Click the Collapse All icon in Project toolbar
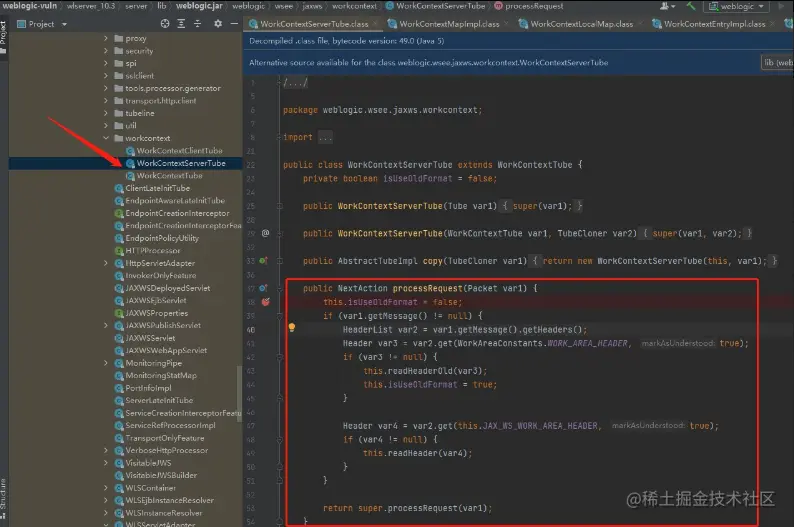The image size is (794, 527). click(x=197, y=24)
